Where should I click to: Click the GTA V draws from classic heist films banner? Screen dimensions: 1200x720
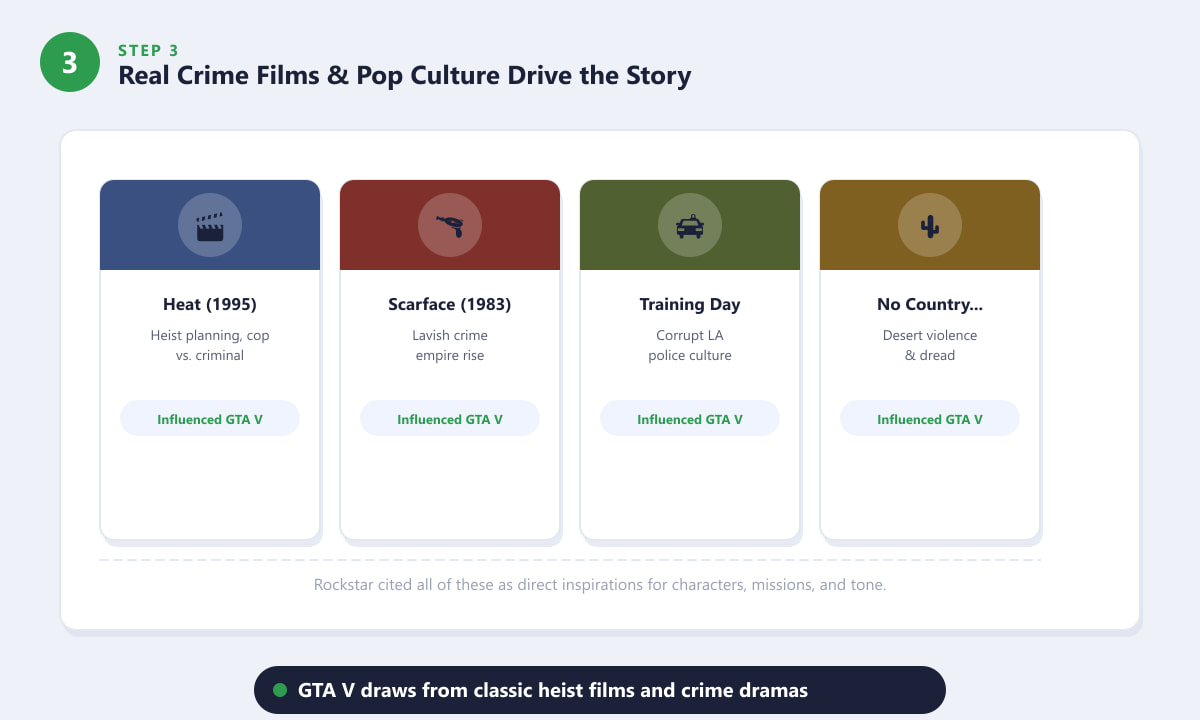point(600,690)
